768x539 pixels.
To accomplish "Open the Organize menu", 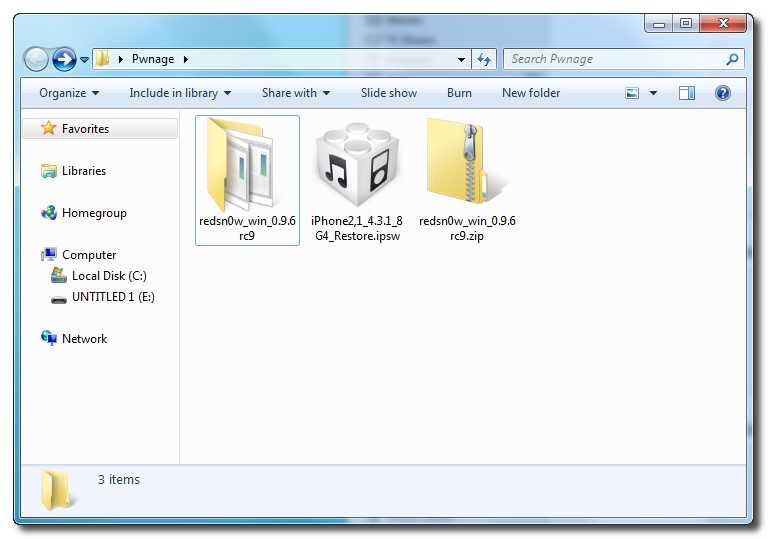I will tap(69, 93).
